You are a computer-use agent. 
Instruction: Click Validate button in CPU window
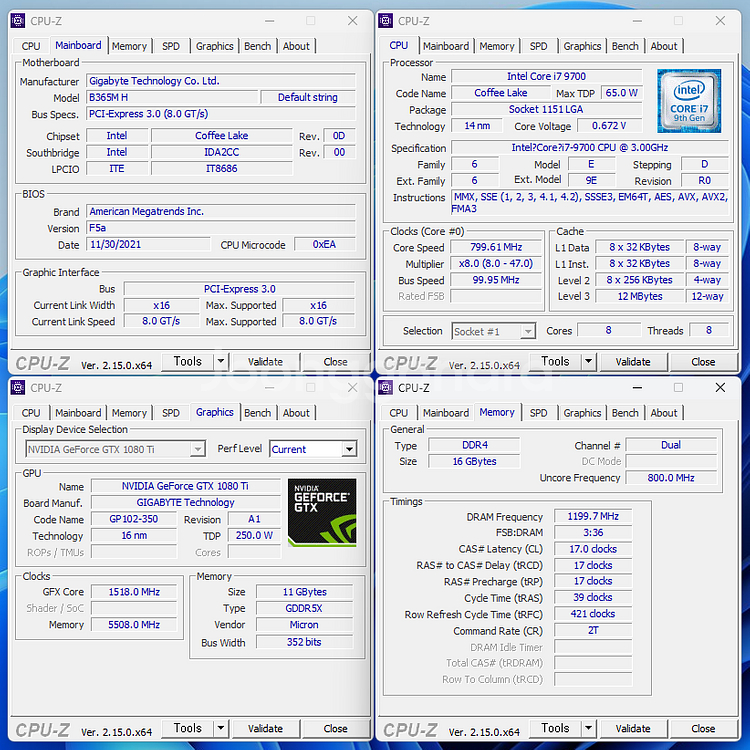(633, 362)
